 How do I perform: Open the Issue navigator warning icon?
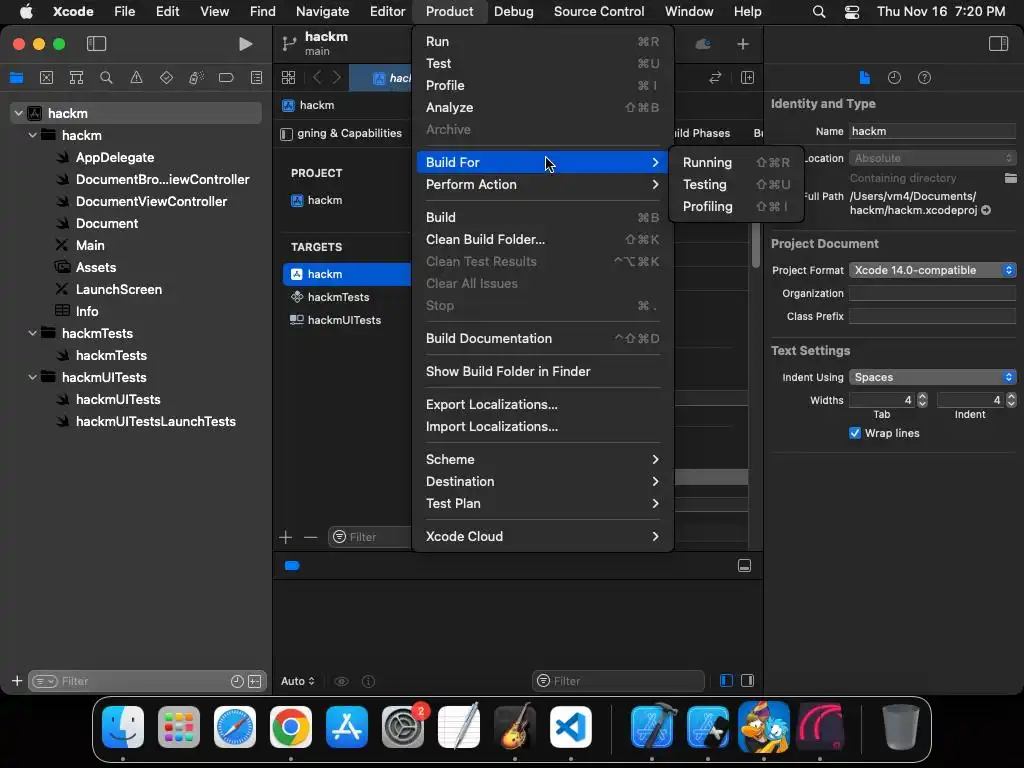[136, 78]
